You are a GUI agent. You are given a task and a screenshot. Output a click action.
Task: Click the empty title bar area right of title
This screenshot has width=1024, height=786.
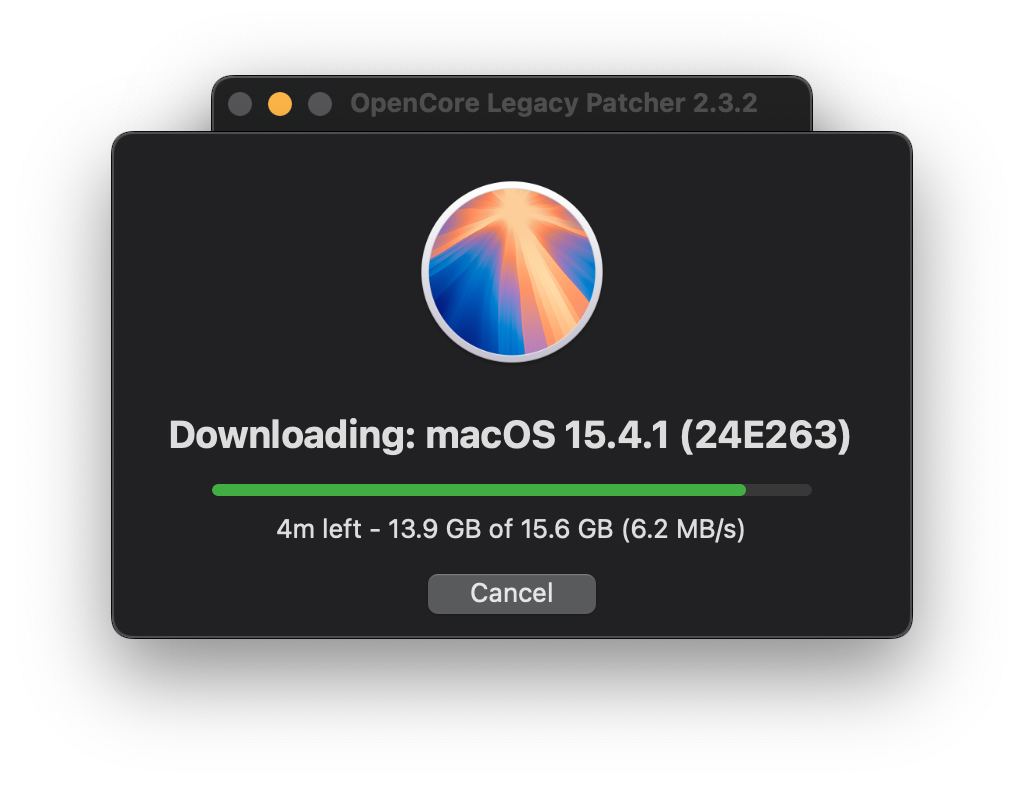point(784,103)
